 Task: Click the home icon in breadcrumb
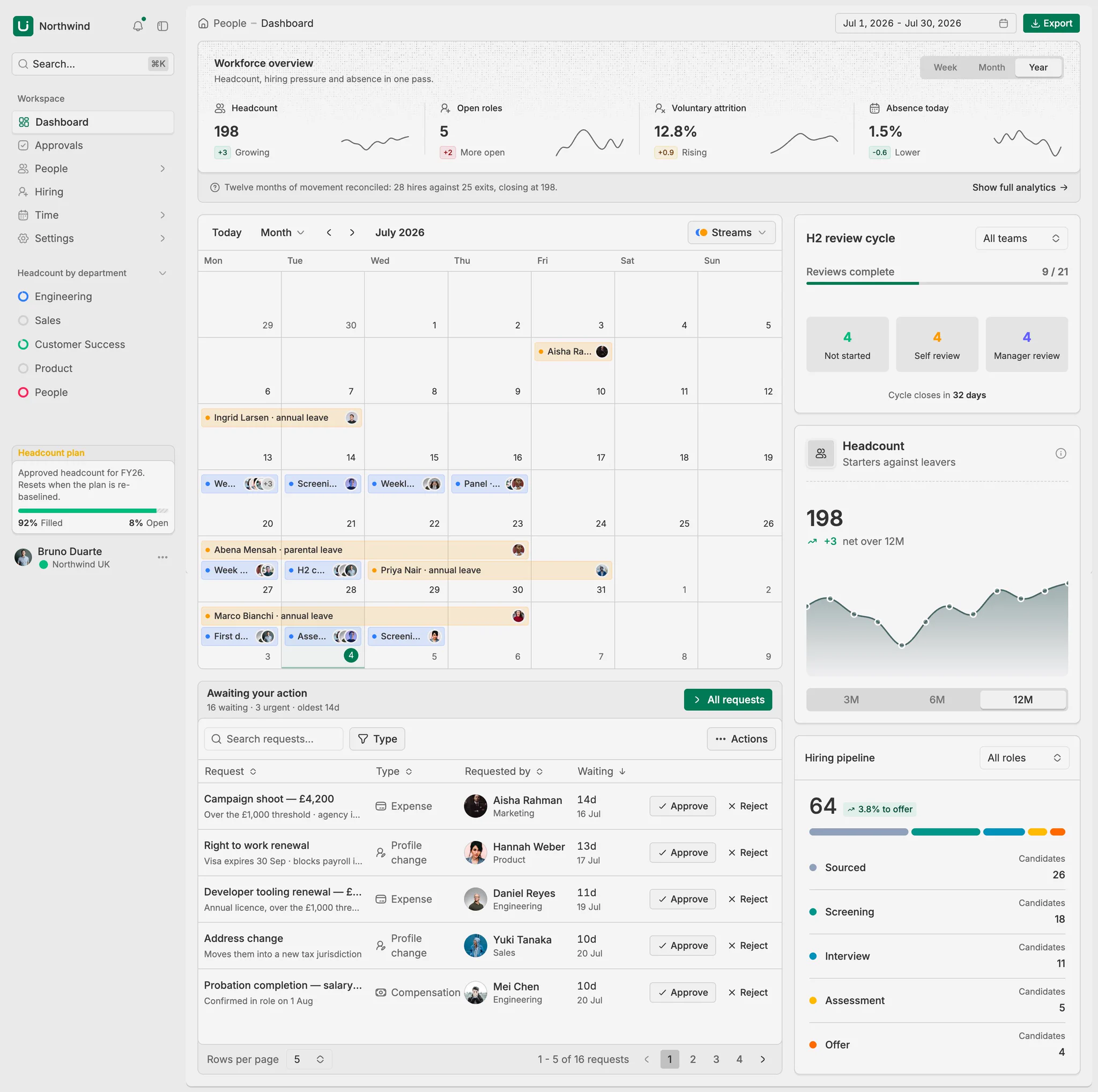tap(203, 23)
